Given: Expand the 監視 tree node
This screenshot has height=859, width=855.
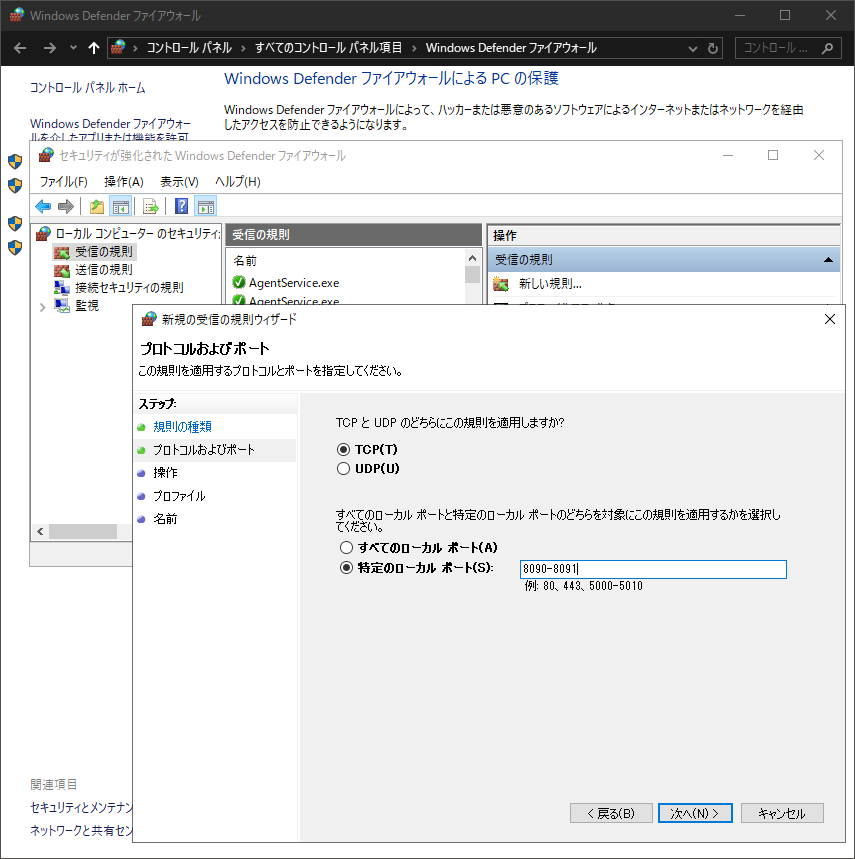Looking at the screenshot, I should 43,305.
